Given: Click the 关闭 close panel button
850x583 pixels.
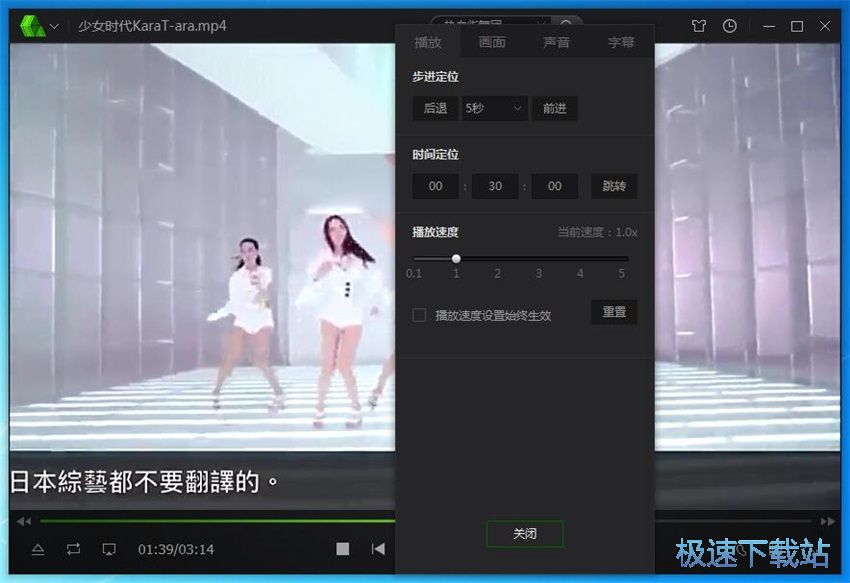Looking at the screenshot, I should tap(525, 534).
